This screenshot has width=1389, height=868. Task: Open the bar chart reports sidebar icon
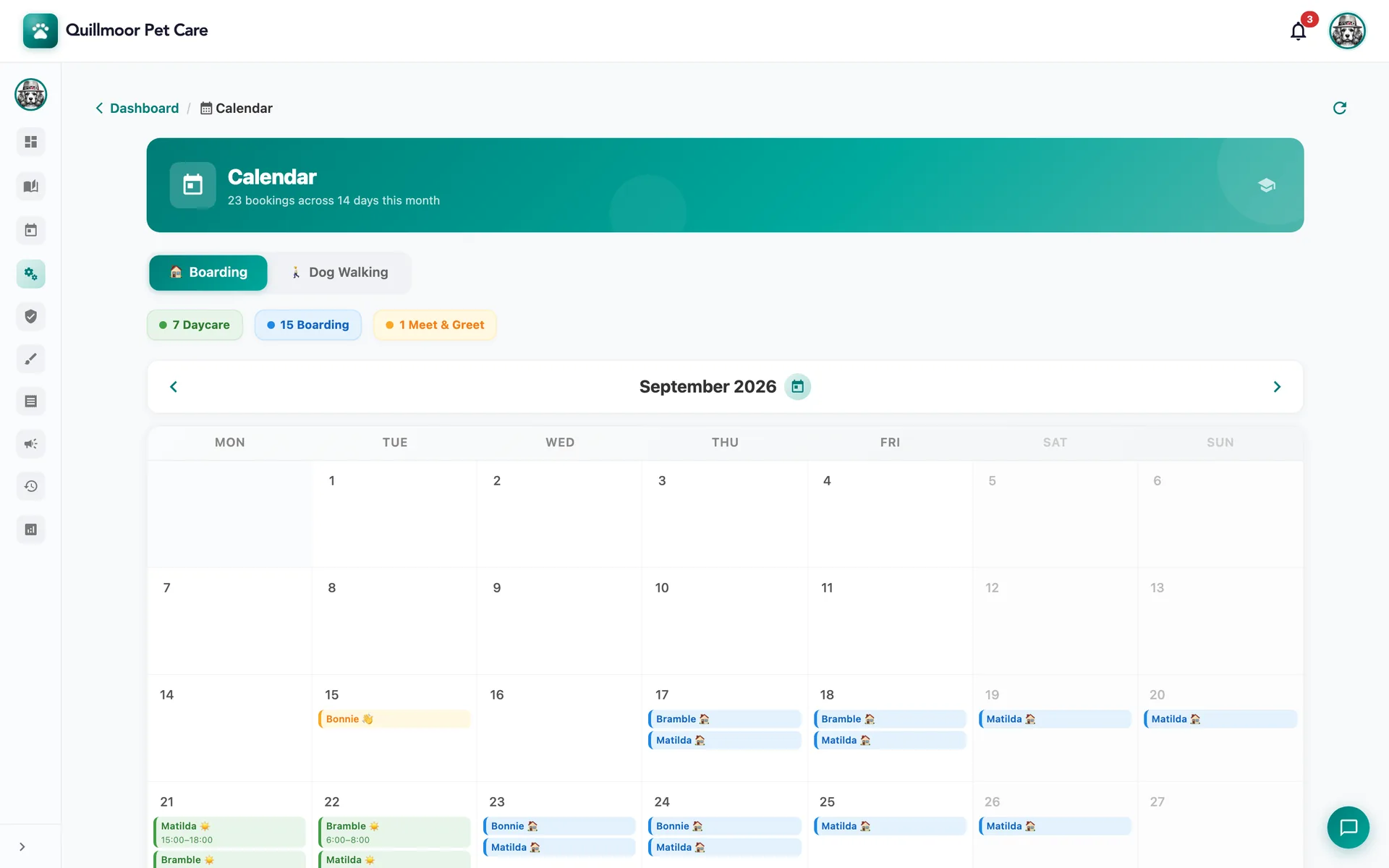point(31,529)
